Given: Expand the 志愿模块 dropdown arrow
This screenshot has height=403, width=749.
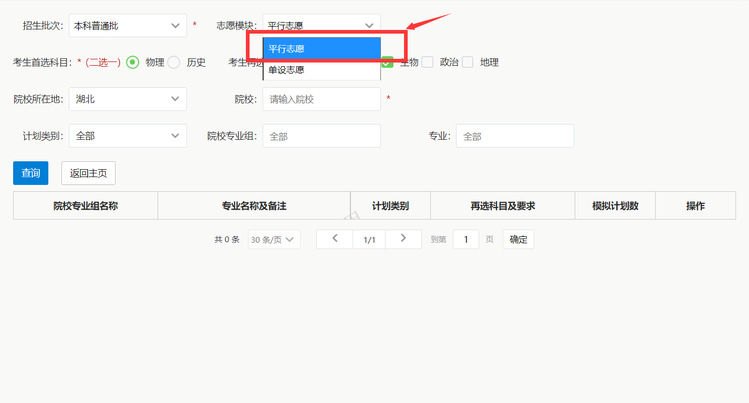Looking at the screenshot, I should [x=370, y=25].
